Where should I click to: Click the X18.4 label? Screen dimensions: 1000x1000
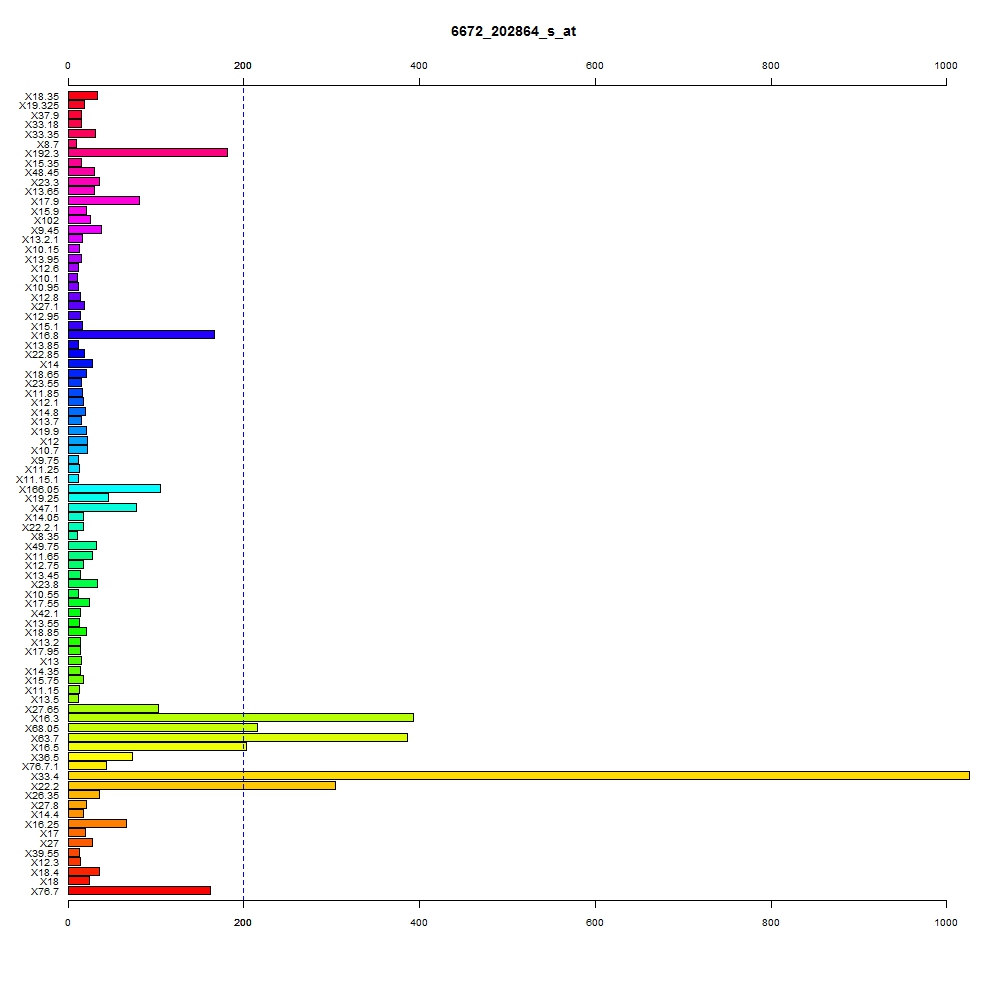pos(45,872)
